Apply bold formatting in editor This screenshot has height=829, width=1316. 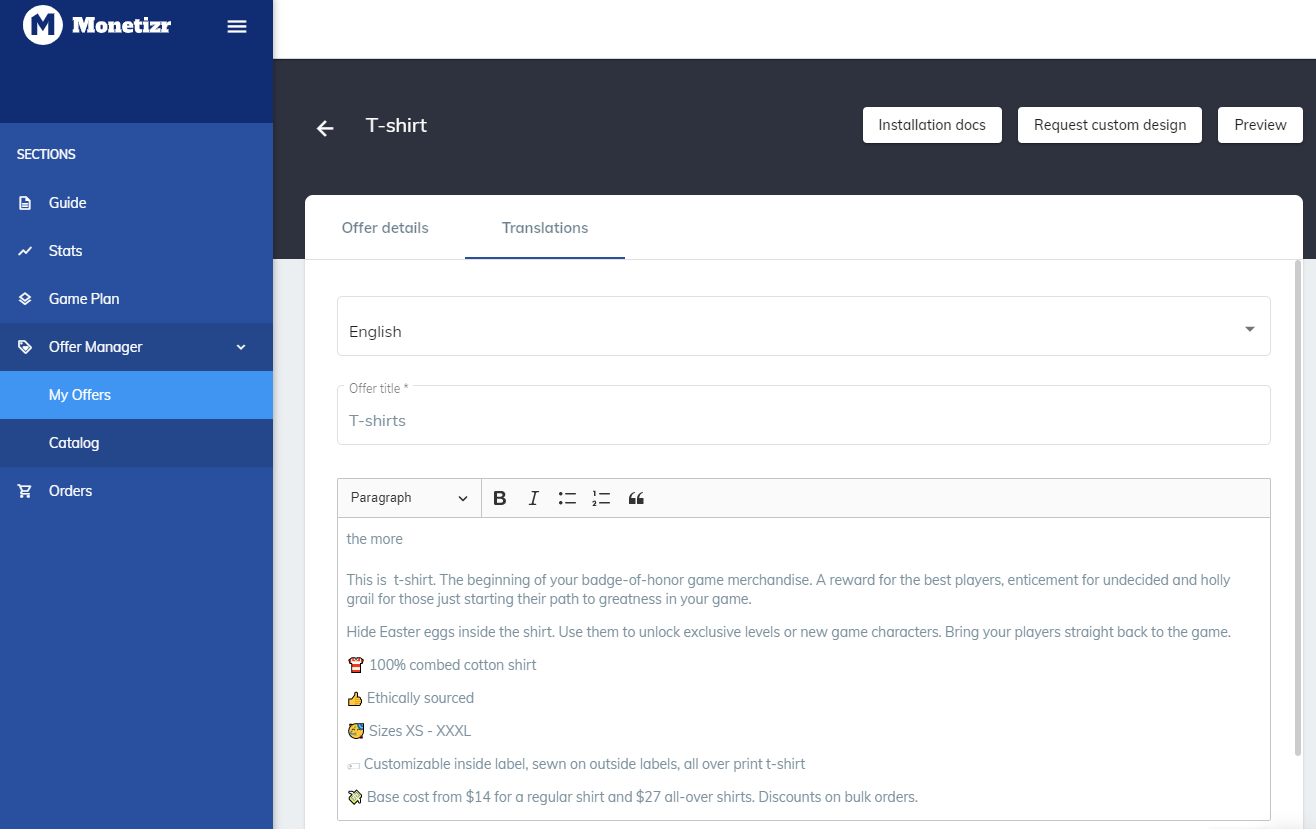point(500,498)
